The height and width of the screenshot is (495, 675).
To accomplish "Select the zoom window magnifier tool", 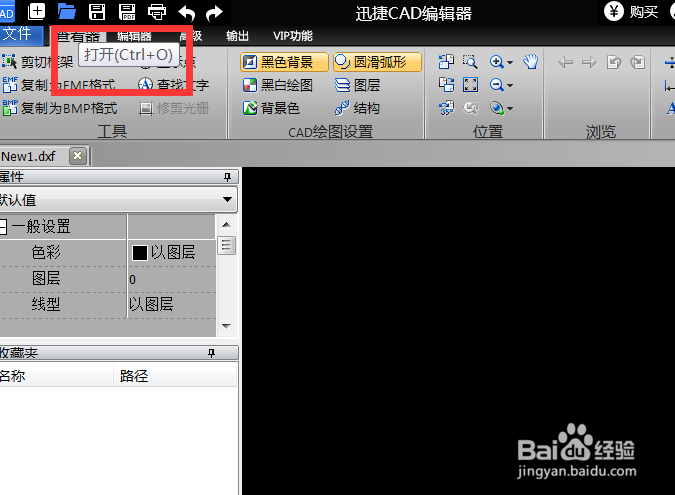I will [x=470, y=62].
